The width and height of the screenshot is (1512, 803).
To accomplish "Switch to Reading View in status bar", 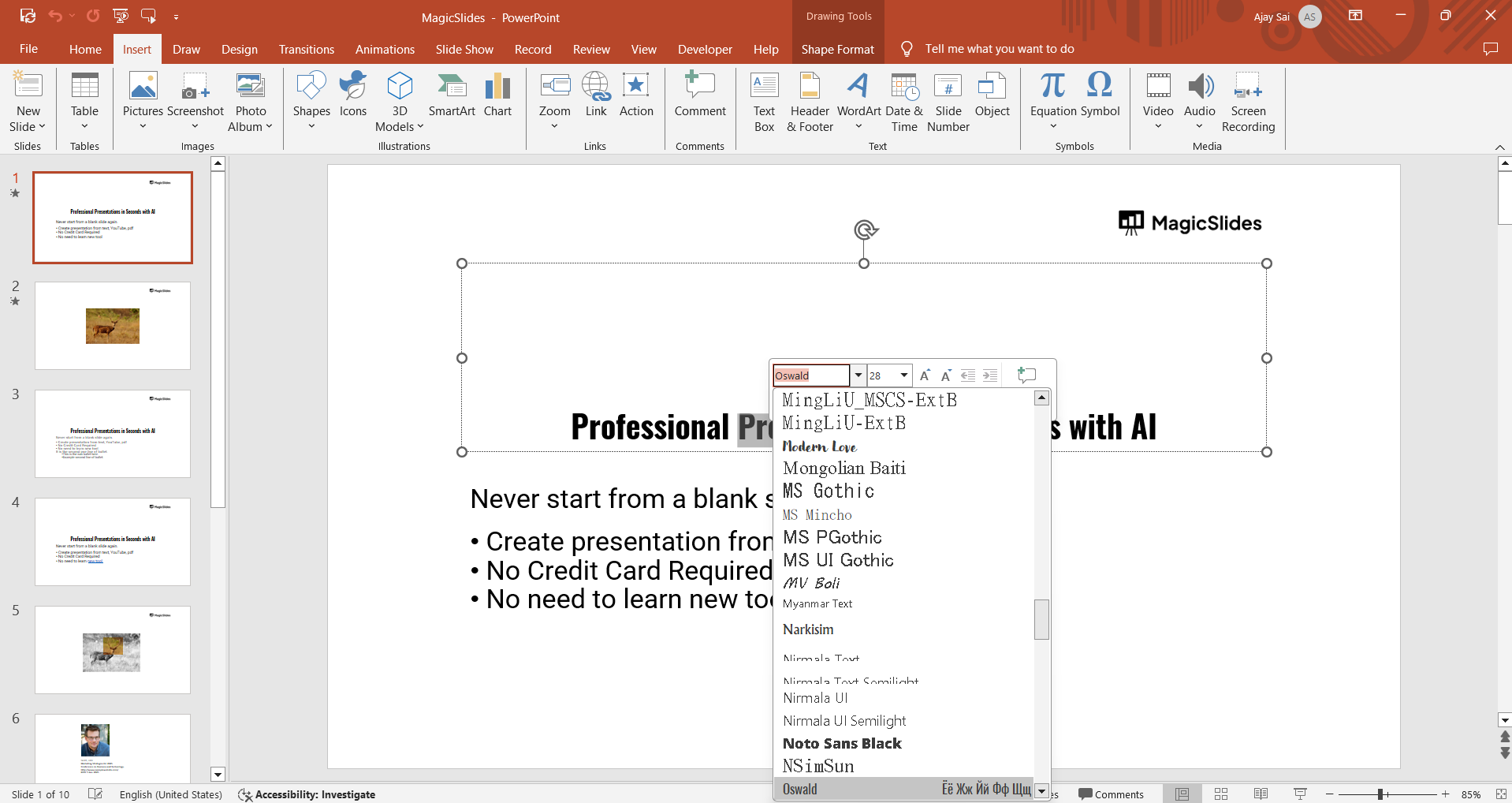I will coord(1261,794).
